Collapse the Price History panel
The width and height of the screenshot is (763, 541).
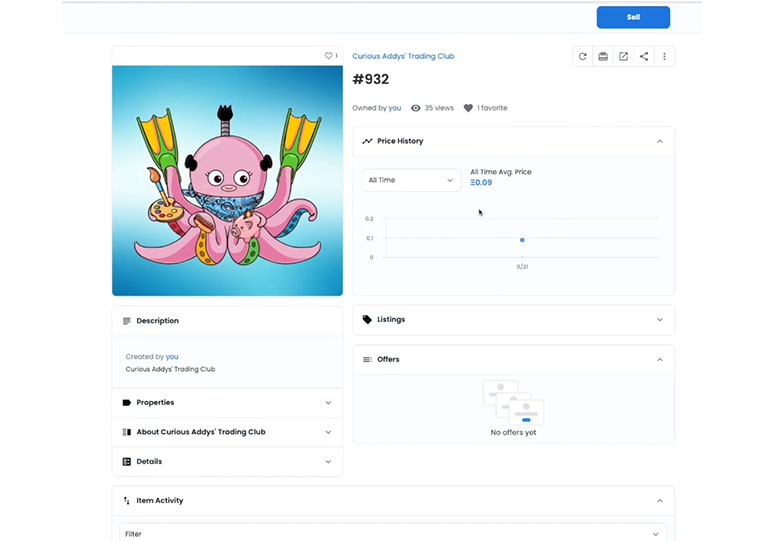(x=660, y=141)
